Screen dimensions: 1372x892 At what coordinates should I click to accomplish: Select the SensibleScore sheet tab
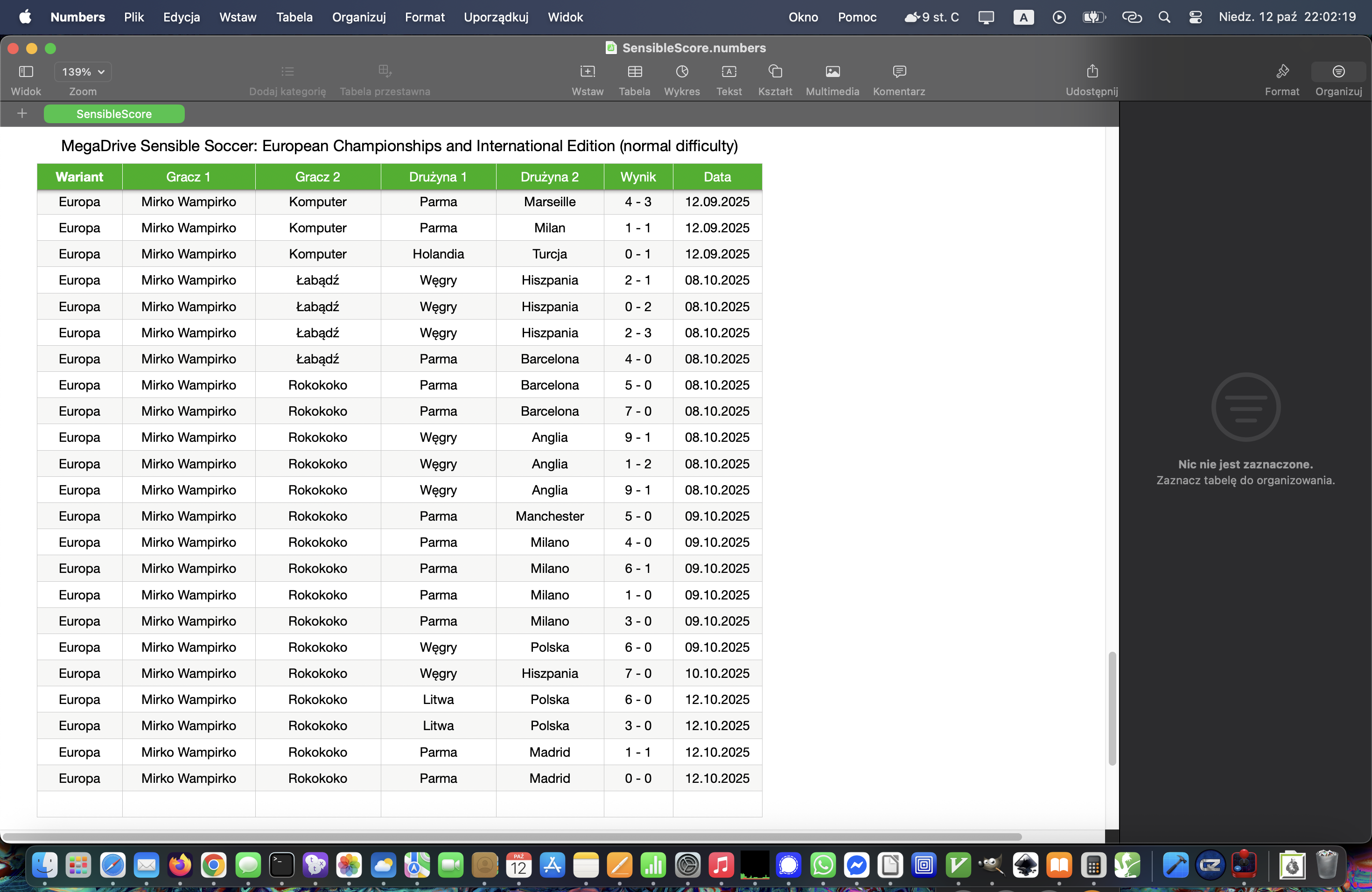(114, 114)
